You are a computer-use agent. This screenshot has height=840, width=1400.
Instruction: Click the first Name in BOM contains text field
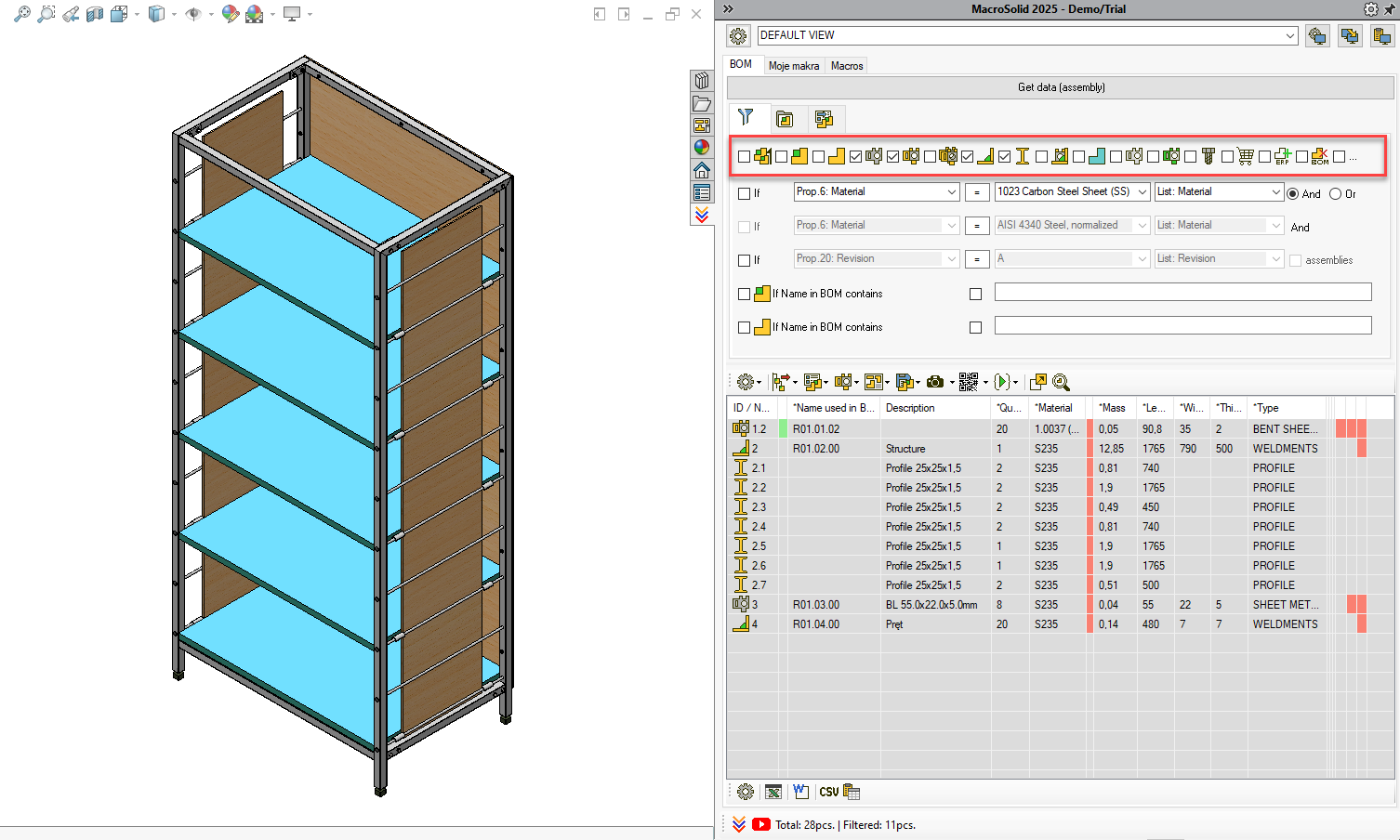[x=1182, y=292]
